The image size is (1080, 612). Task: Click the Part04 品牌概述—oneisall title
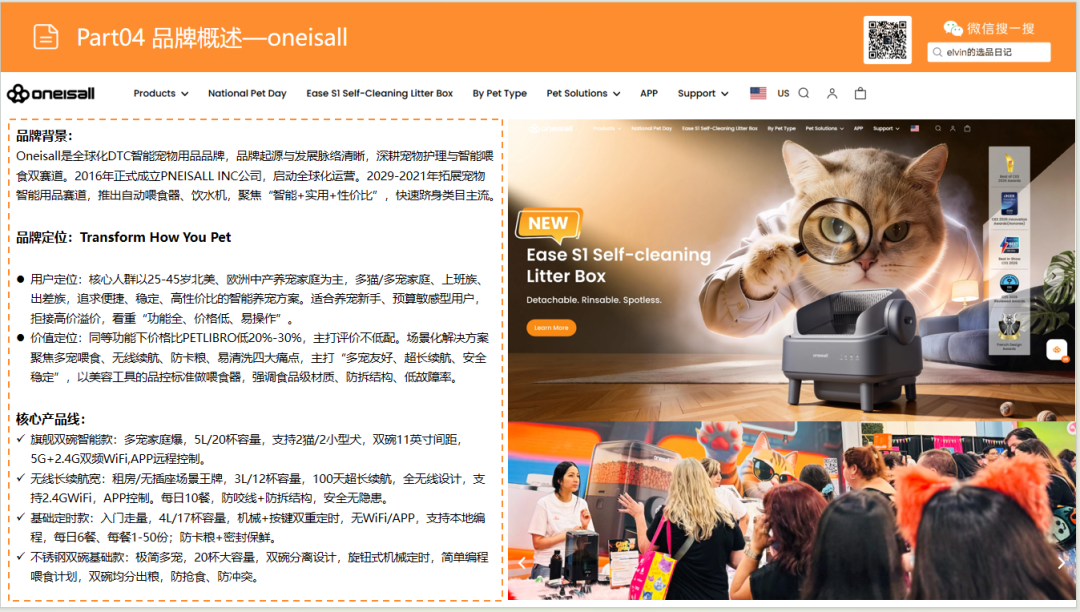[211, 37]
